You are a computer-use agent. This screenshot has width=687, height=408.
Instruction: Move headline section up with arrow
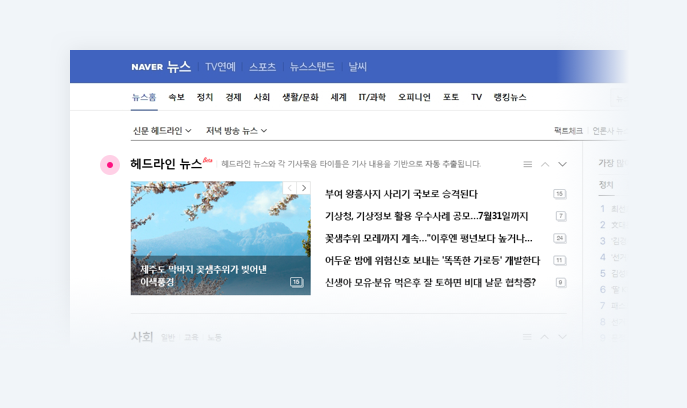click(545, 164)
